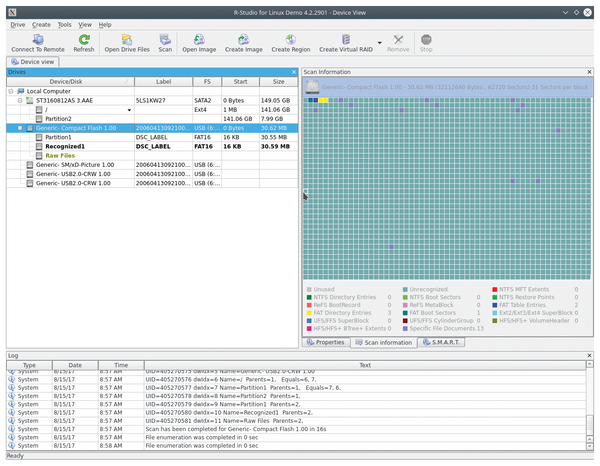Open the Drive menu
The width and height of the screenshot is (600, 466).
18,25
